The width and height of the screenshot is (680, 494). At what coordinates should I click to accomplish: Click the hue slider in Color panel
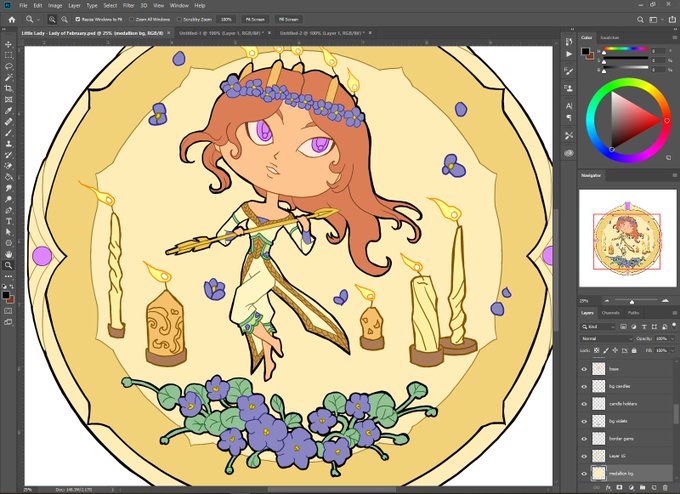coord(625,49)
